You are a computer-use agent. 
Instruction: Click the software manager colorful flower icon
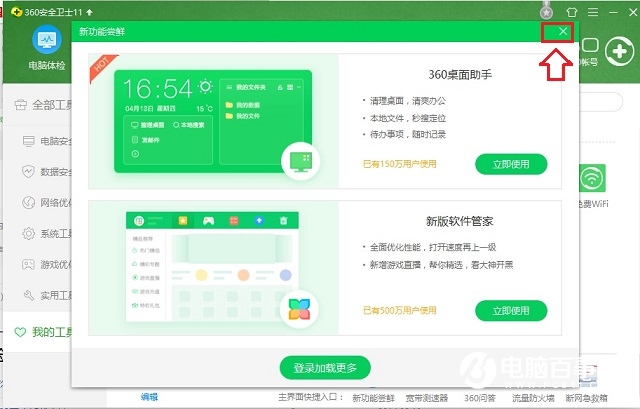299,309
